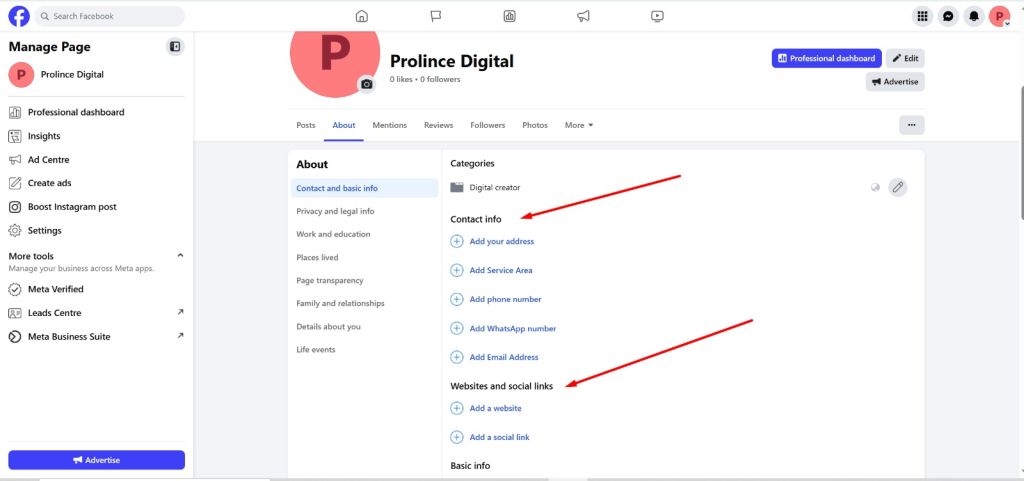Click the Advertise button under Edit

click(x=895, y=82)
